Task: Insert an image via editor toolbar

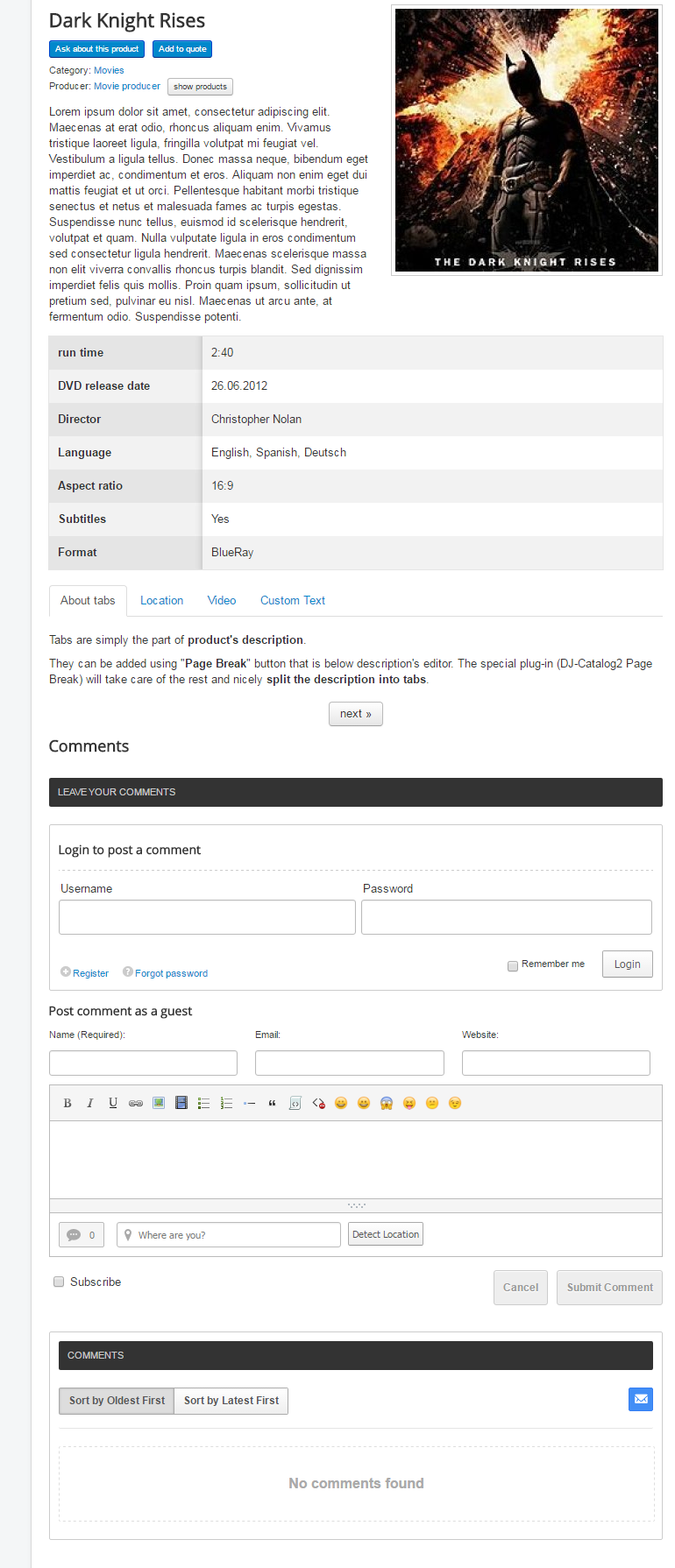Action: (x=159, y=1103)
